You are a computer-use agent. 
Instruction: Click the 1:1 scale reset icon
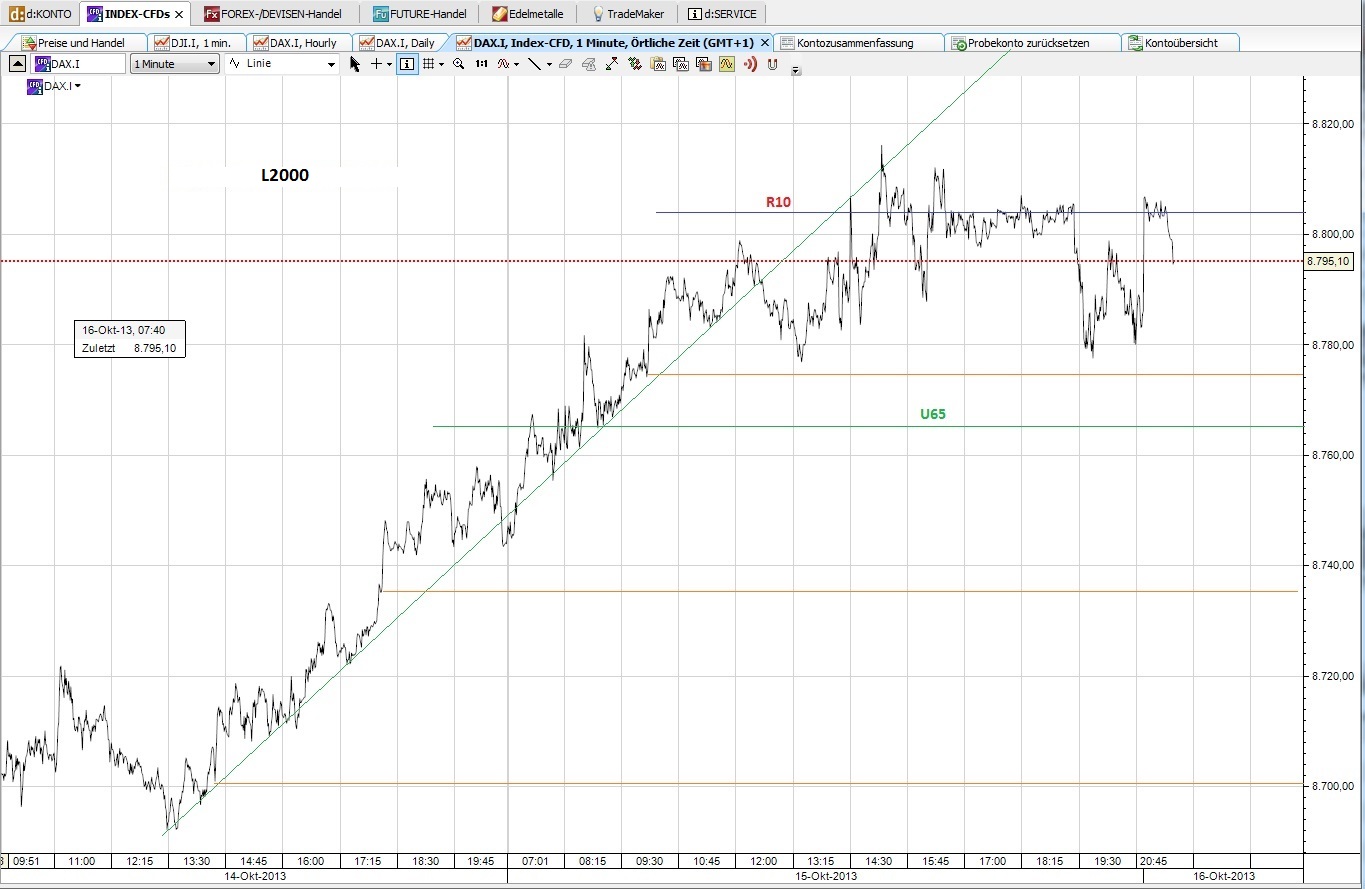pyautogui.click(x=482, y=63)
